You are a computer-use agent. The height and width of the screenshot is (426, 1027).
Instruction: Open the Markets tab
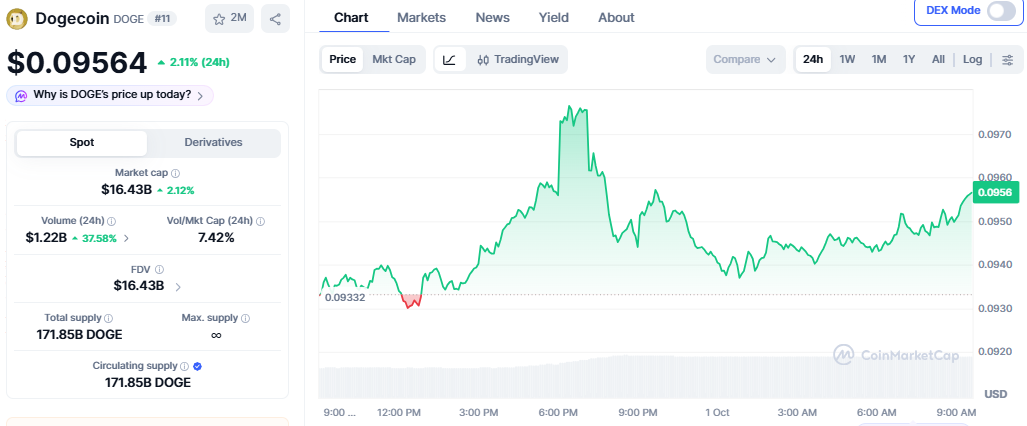click(x=422, y=18)
